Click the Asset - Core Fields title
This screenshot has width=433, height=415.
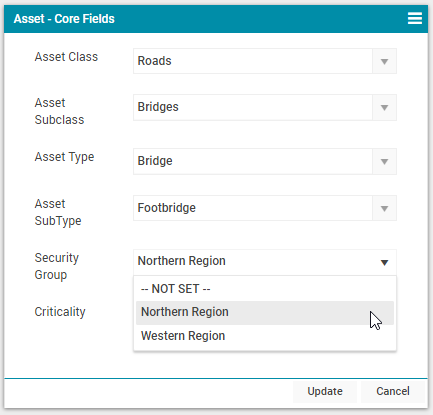pos(64,19)
